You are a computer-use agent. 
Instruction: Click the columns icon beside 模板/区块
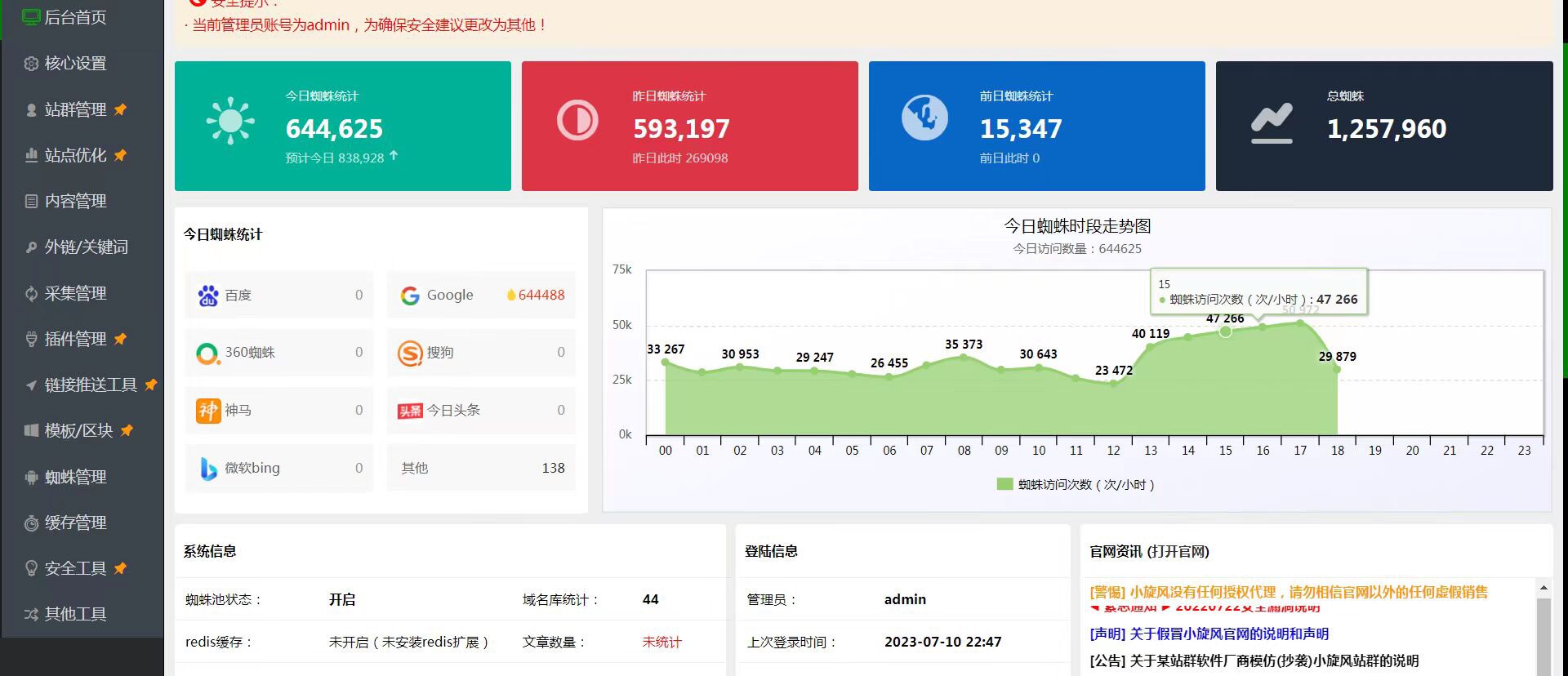click(31, 430)
